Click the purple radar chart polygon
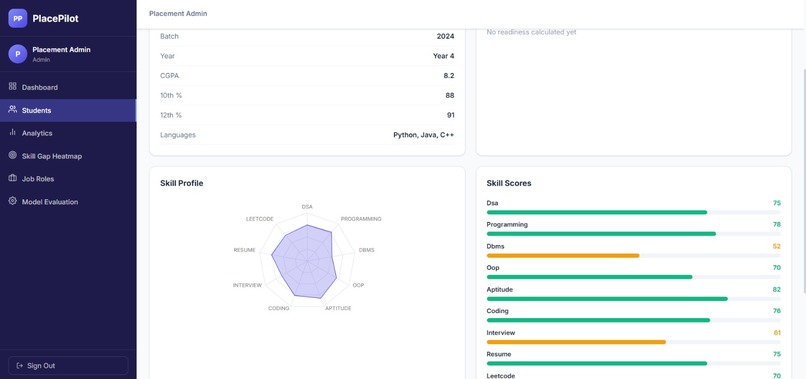Viewport: 806px width, 379px height. pos(303,262)
